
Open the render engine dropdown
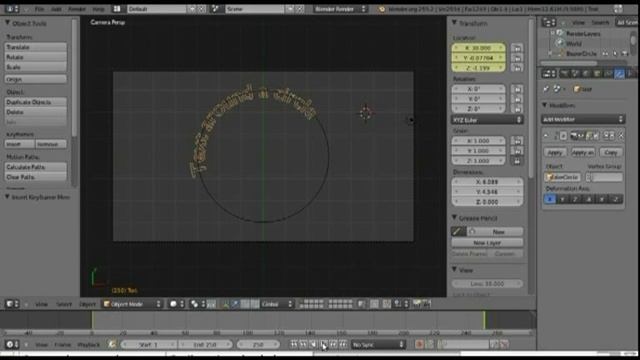(x=340, y=9)
